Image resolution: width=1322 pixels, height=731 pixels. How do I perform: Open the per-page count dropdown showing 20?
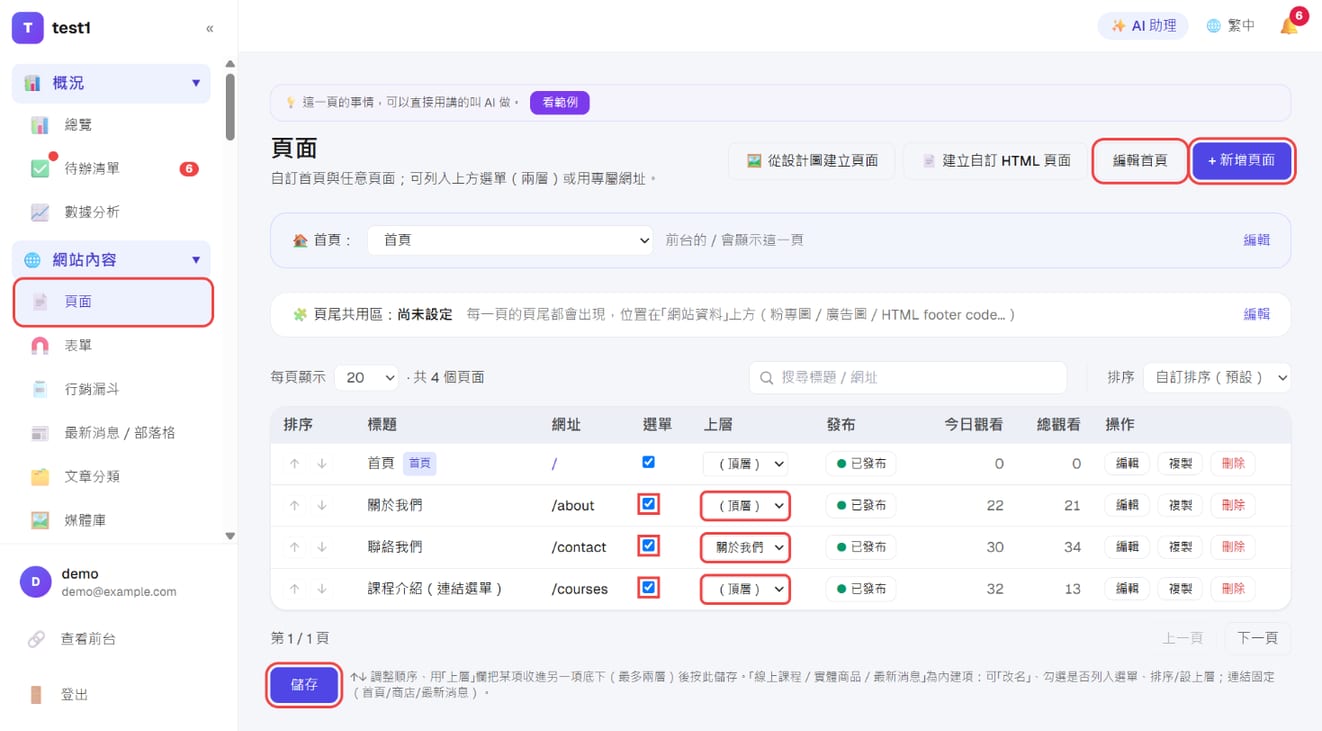click(366, 377)
